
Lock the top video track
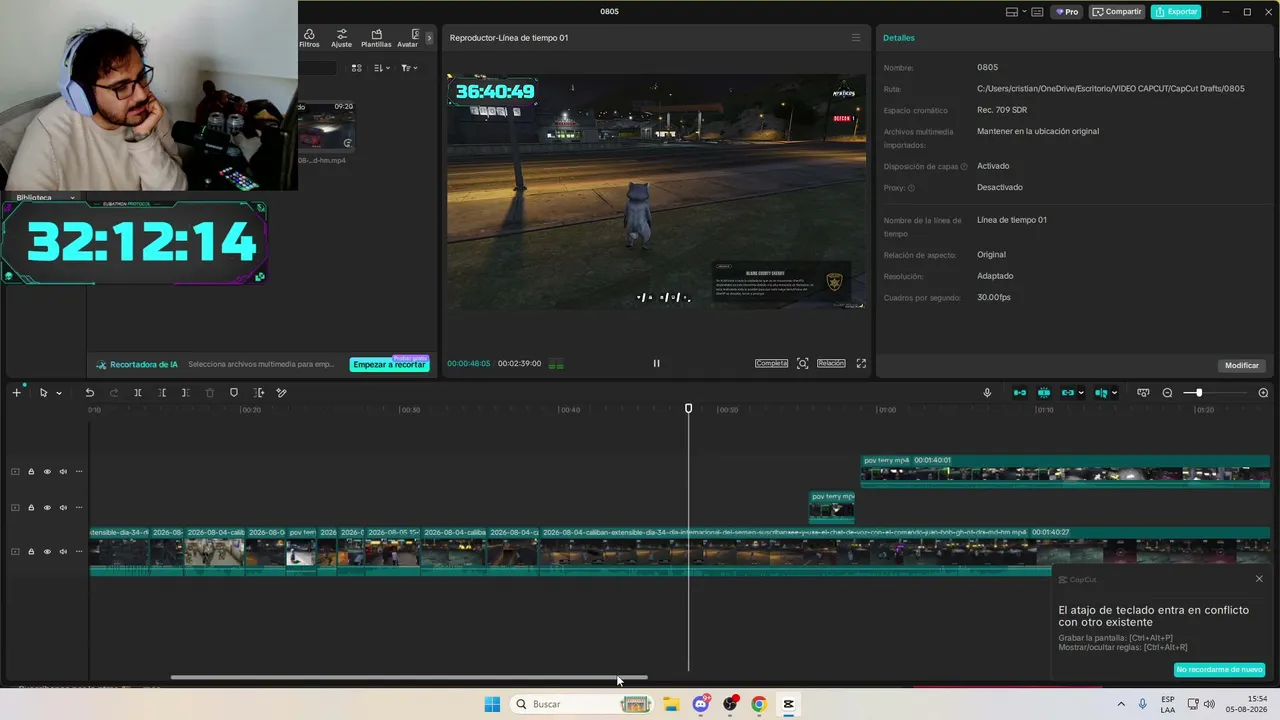tap(31, 472)
